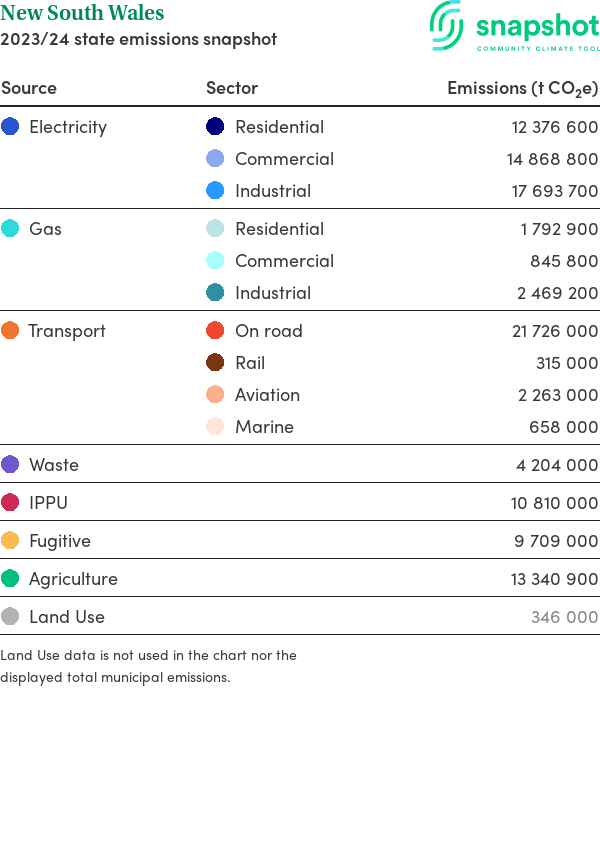The width and height of the screenshot is (600, 850).
Task: Click the dark navy Electricity Residential dot
Action: tap(215, 127)
